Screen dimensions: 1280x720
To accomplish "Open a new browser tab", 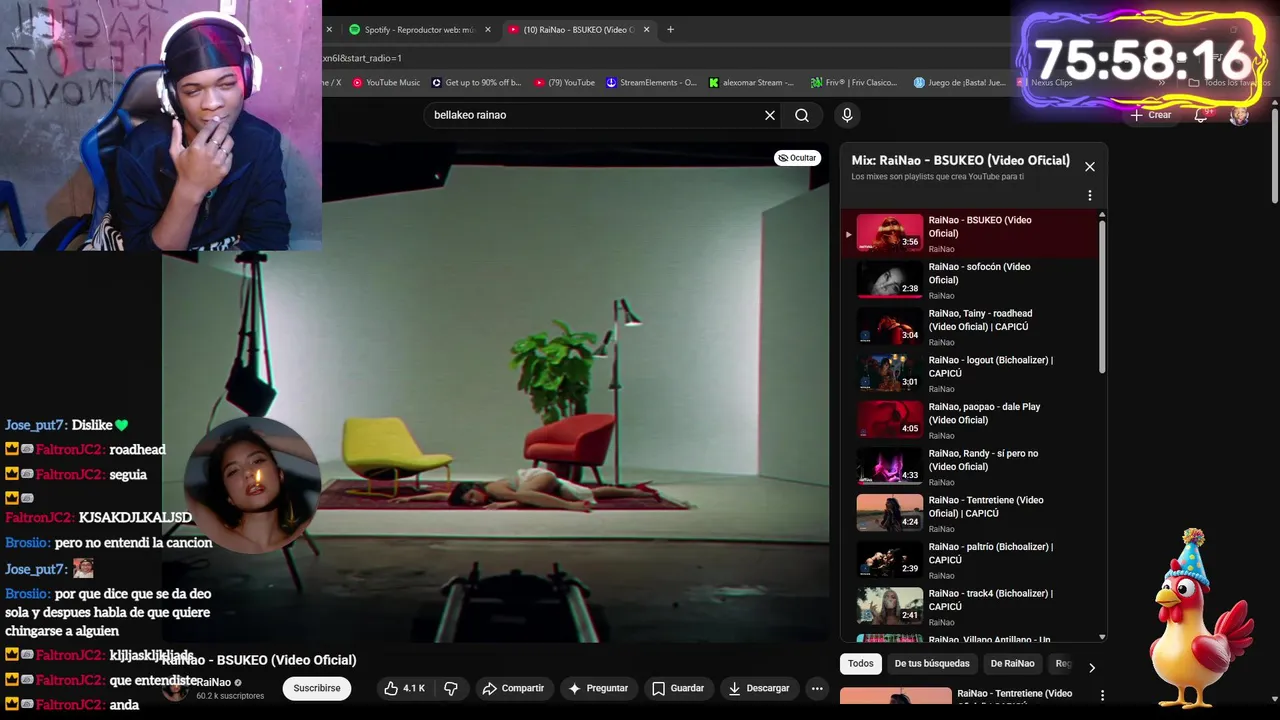I will (x=670, y=30).
